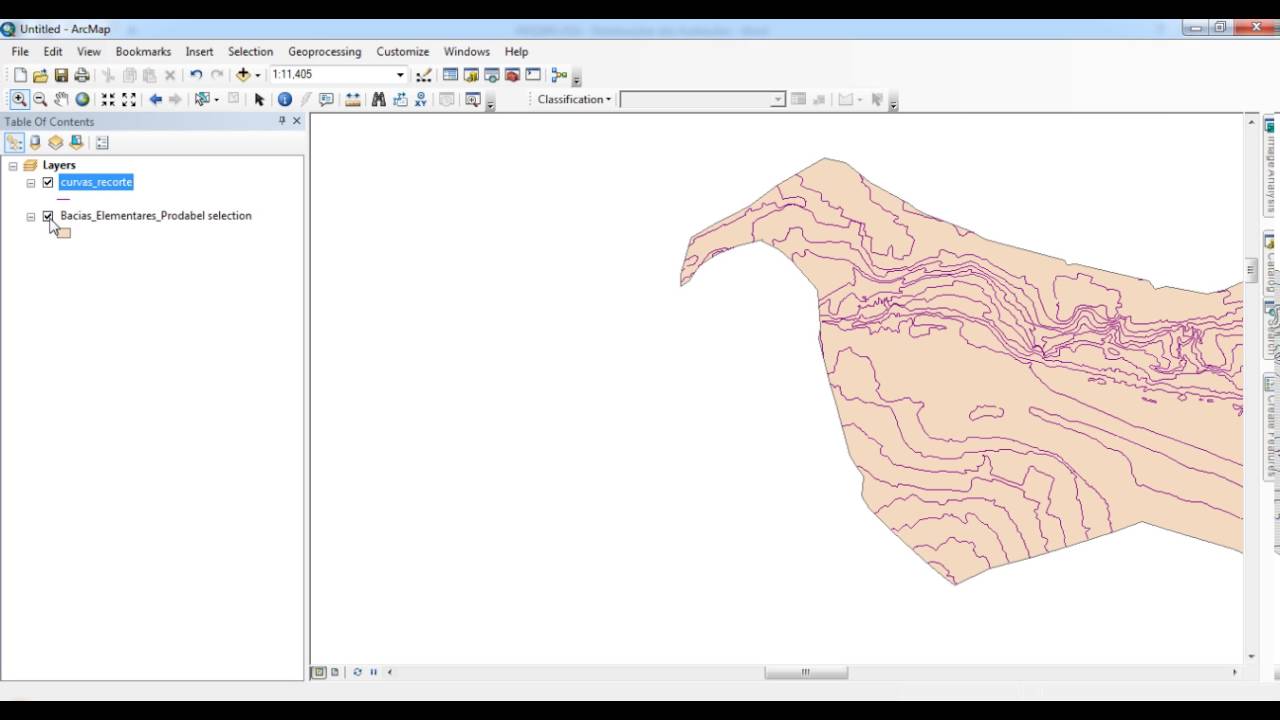The width and height of the screenshot is (1280, 720).
Task: Switch to List By Drawing Order
Action: [x=15, y=143]
